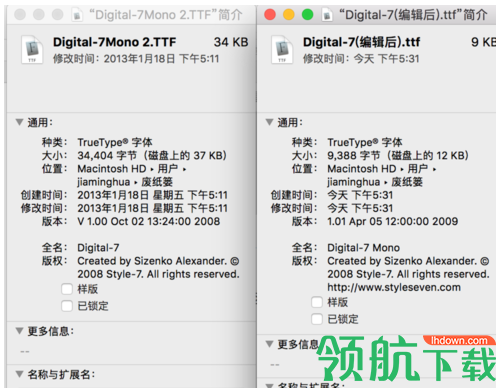Close the Digital-7(编辑后).ttf info window
The height and width of the screenshot is (388, 496).
pyautogui.click(x=270, y=15)
